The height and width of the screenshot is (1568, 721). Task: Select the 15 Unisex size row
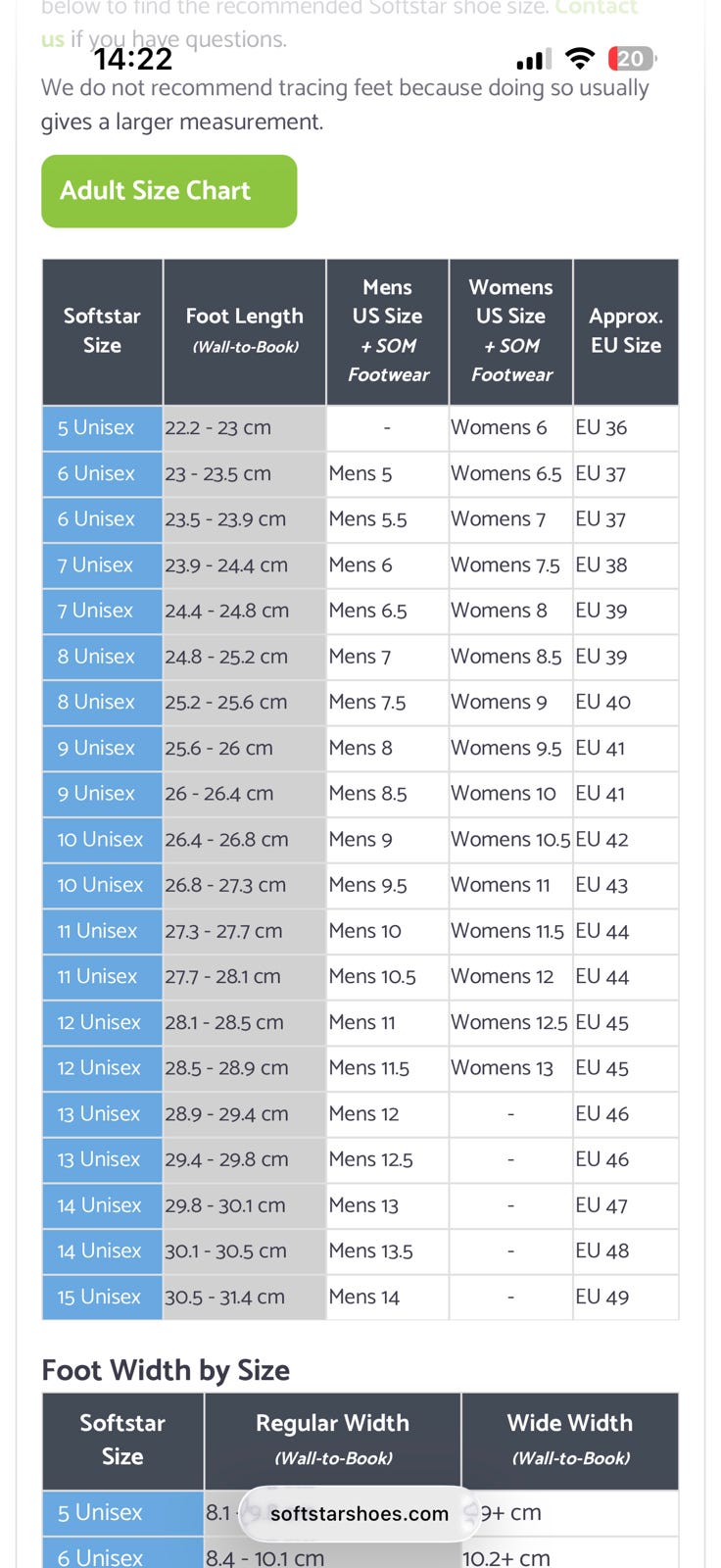(360, 1297)
